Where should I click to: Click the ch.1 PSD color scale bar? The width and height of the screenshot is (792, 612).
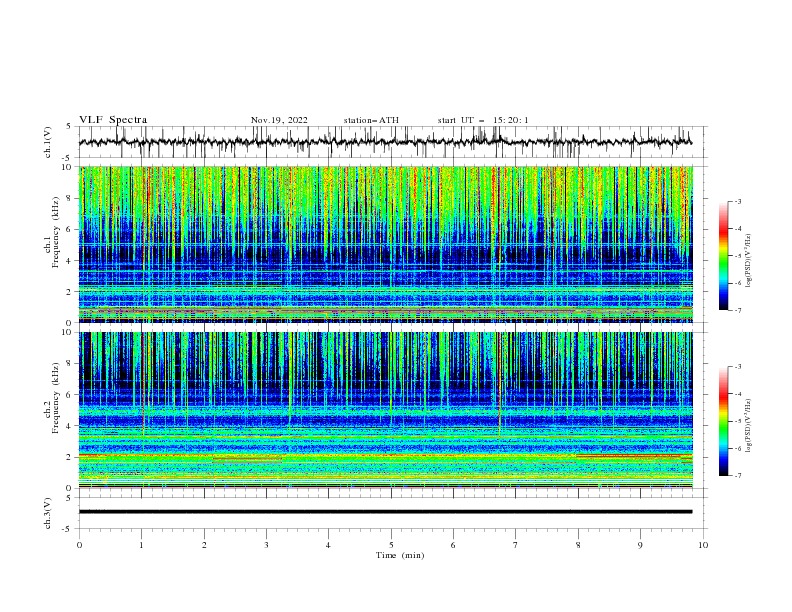724,256
